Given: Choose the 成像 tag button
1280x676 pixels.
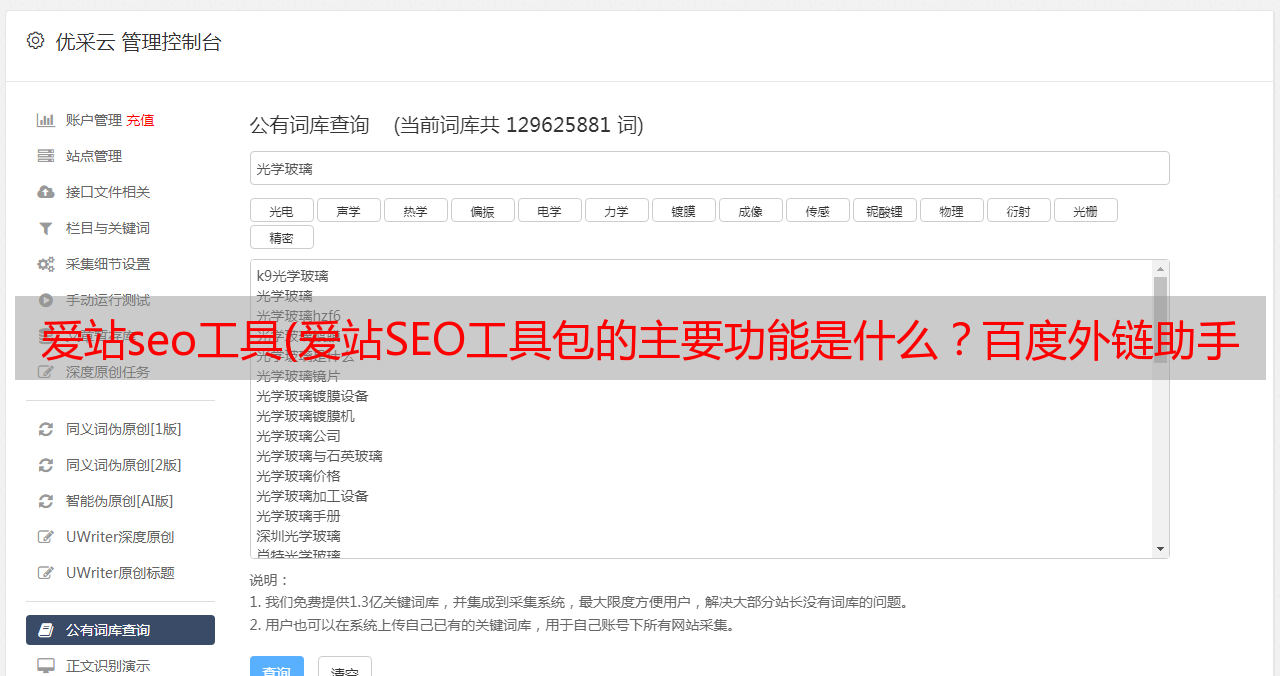Looking at the screenshot, I should click(750, 210).
